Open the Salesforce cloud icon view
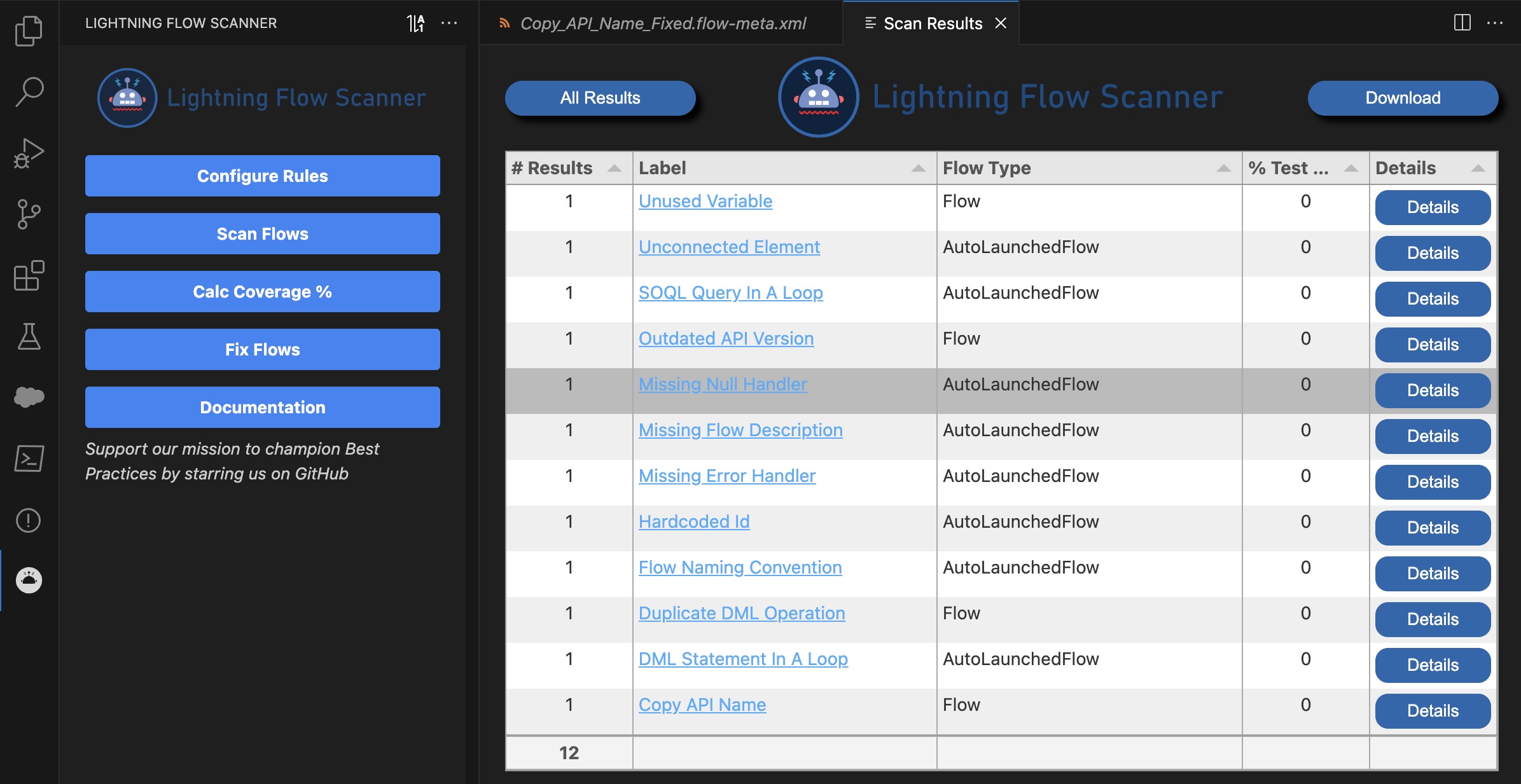 coord(29,397)
